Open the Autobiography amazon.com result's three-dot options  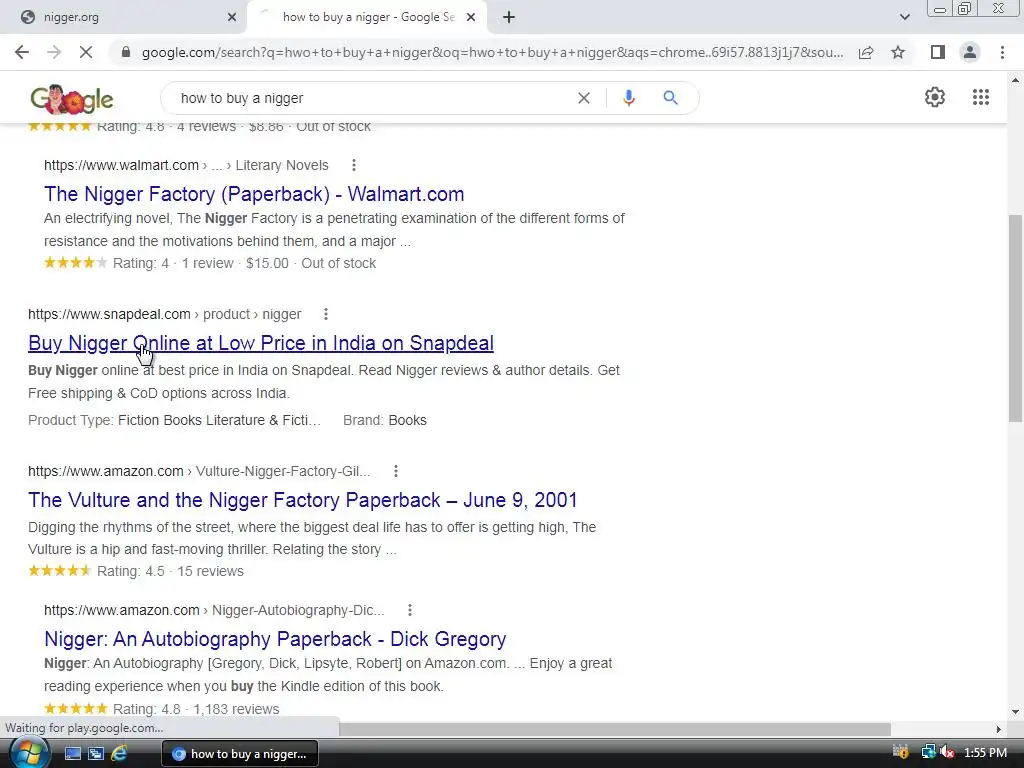click(409, 610)
